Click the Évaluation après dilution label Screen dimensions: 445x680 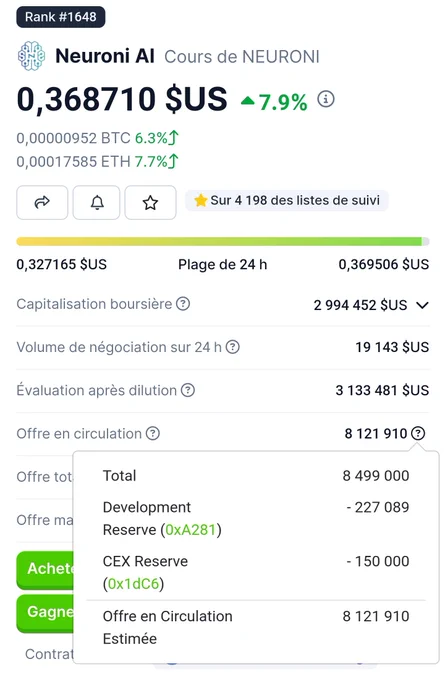(96, 390)
